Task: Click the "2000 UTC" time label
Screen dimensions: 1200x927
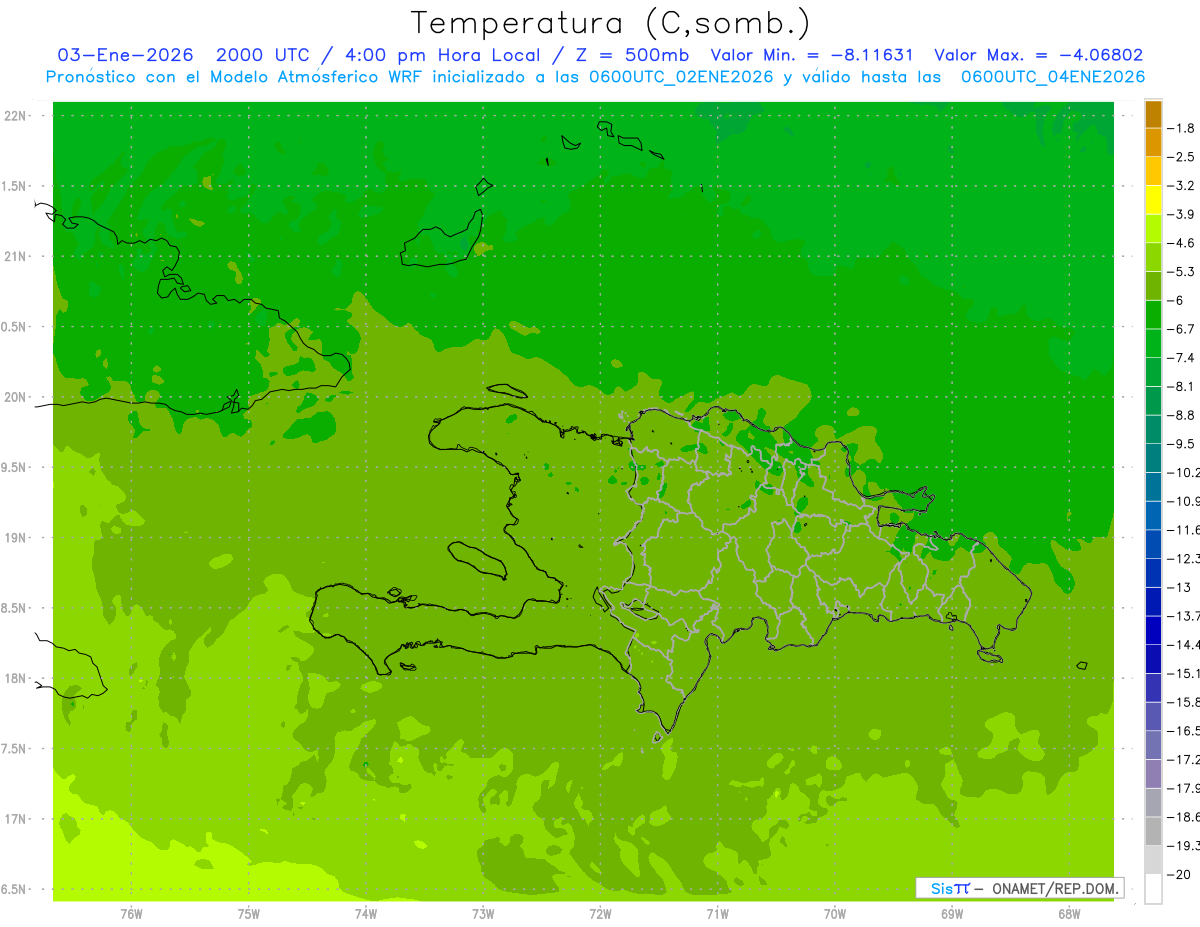Action: coord(263,55)
